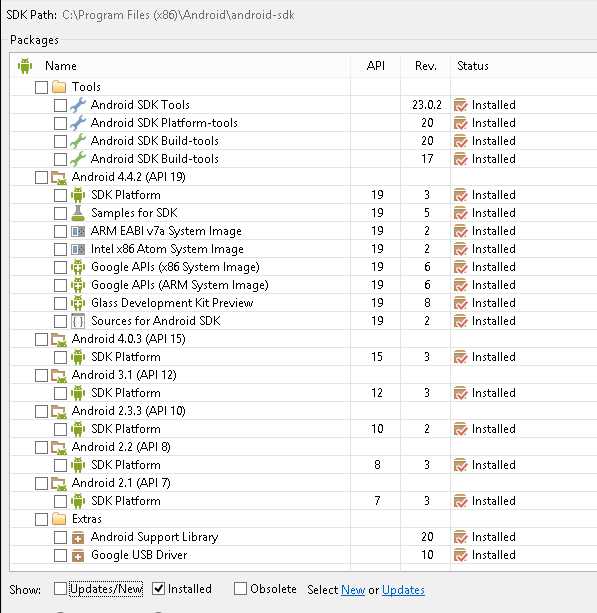Select the Tools group checkbox
This screenshot has width=597, height=613.
coord(41,87)
